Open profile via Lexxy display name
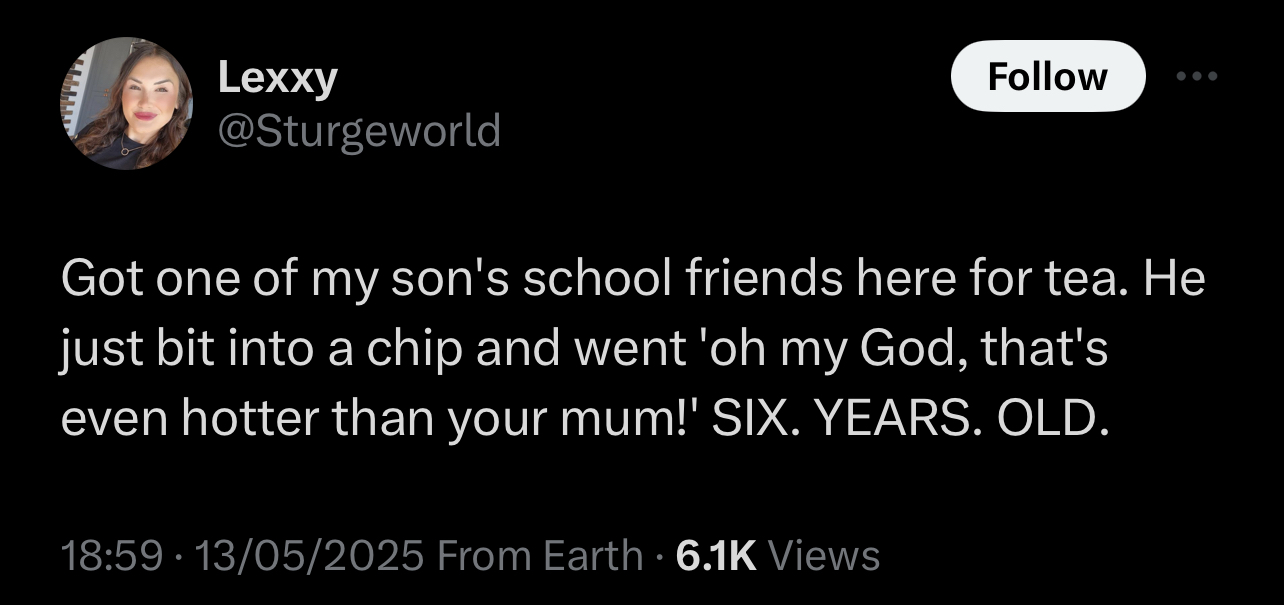 click(277, 78)
